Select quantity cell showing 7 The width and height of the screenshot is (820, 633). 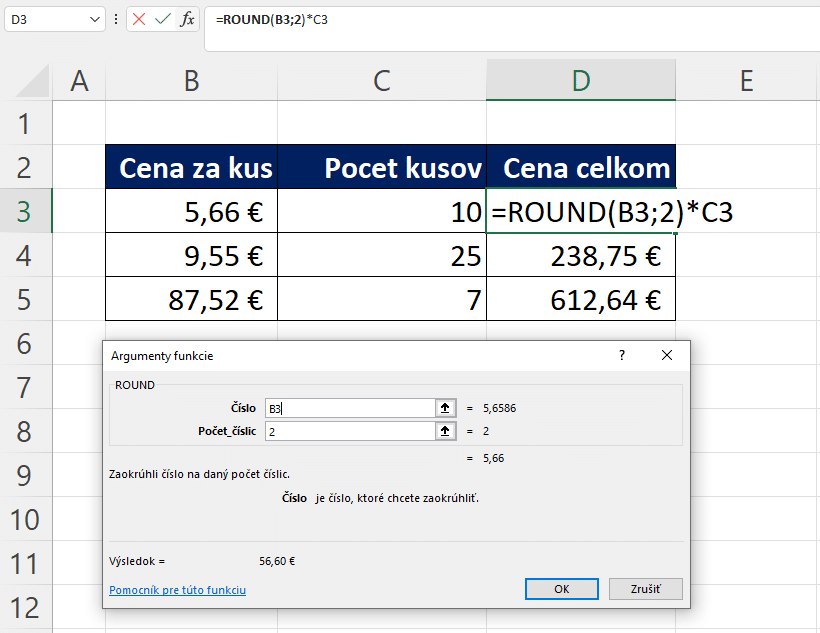(x=382, y=299)
